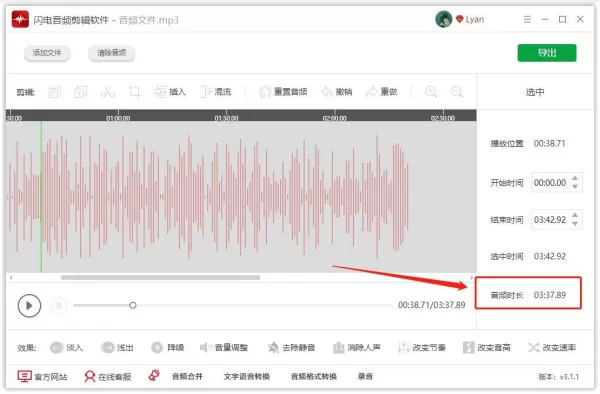Open 改变速率 change speed
The height and width of the screenshot is (394, 600).
pyautogui.click(x=552, y=347)
